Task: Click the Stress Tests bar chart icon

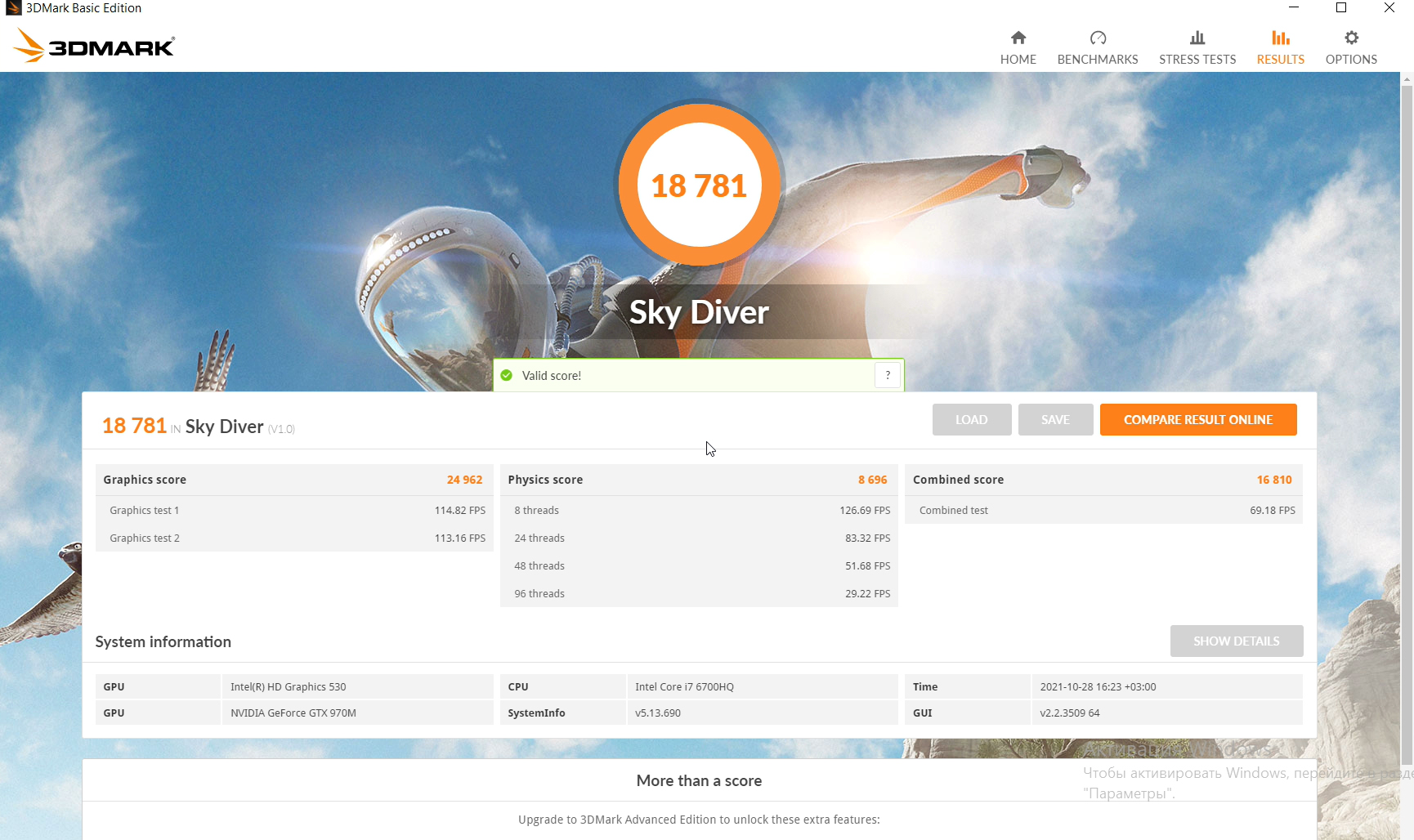Action: [x=1197, y=38]
